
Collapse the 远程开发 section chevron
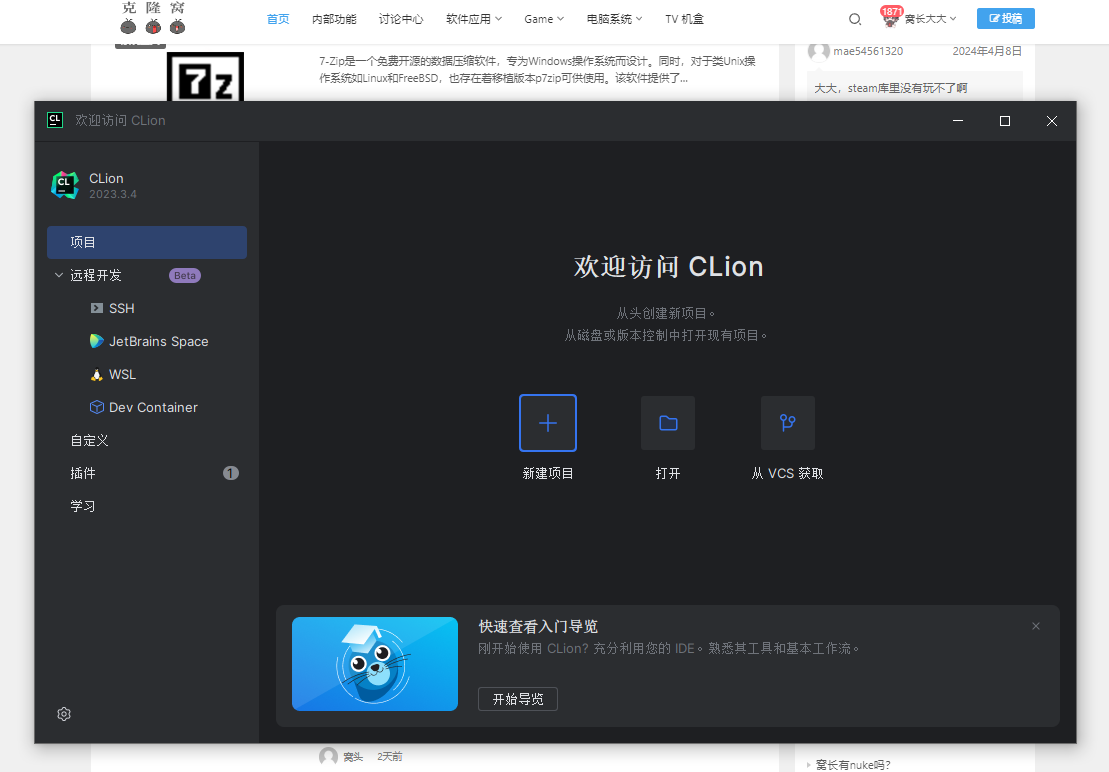pyautogui.click(x=59, y=275)
